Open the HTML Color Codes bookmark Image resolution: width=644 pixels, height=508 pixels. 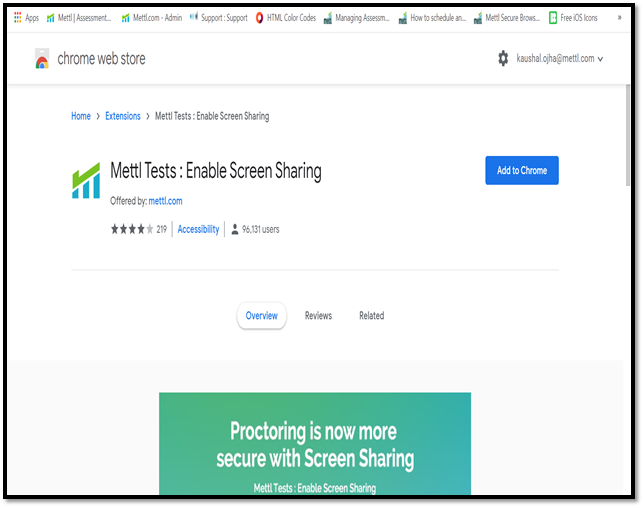coord(285,18)
